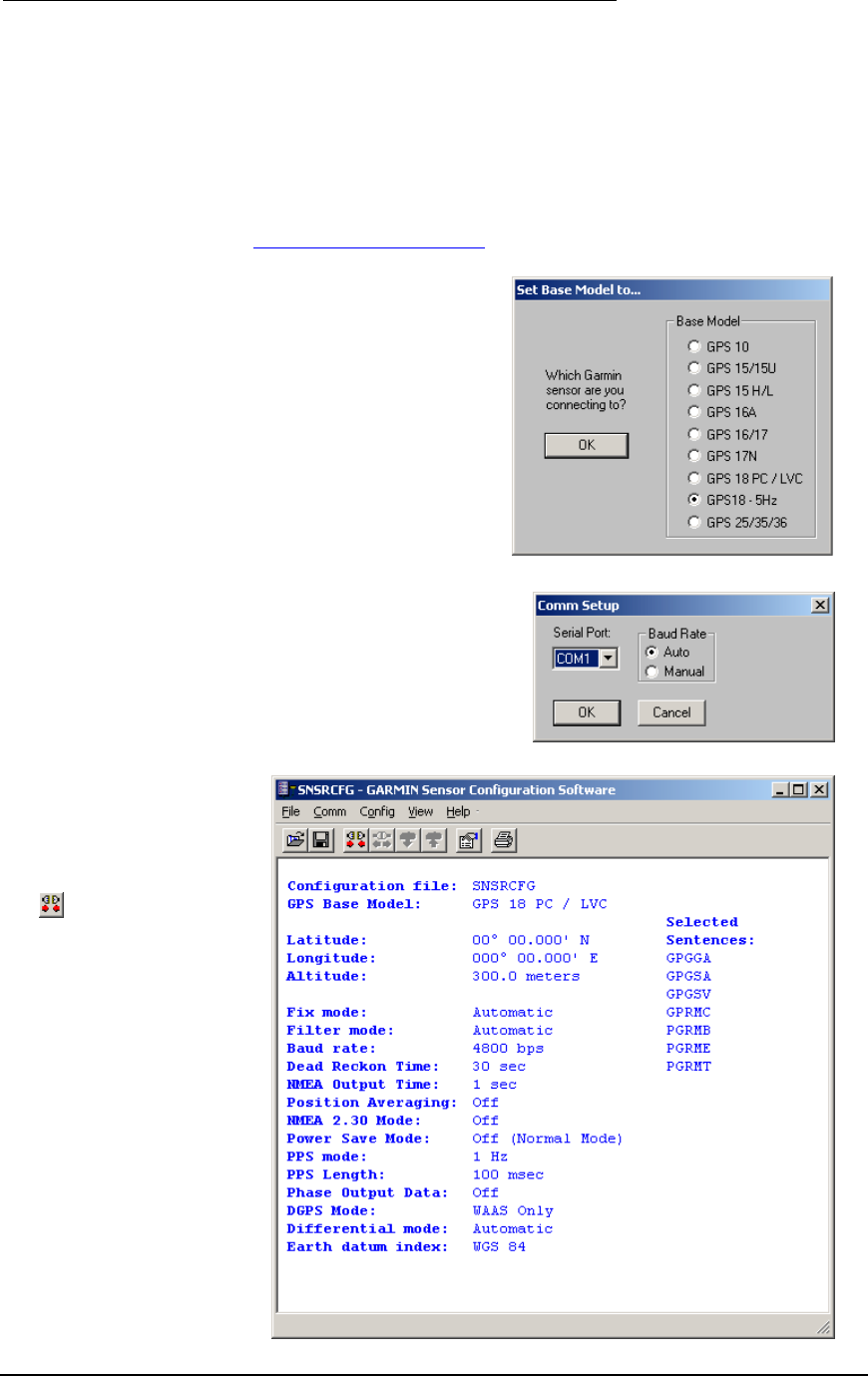Viewport: 868px width, 1376px height.
Task: Click OK in Set Base Model dialog
Action: click(587, 445)
